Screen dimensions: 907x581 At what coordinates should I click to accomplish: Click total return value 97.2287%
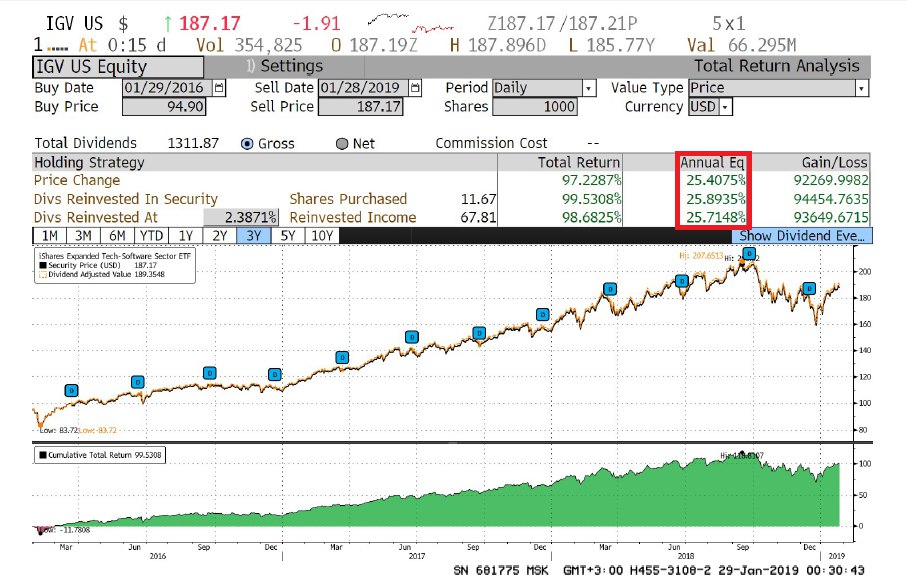pyautogui.click(x=591, y=181)
